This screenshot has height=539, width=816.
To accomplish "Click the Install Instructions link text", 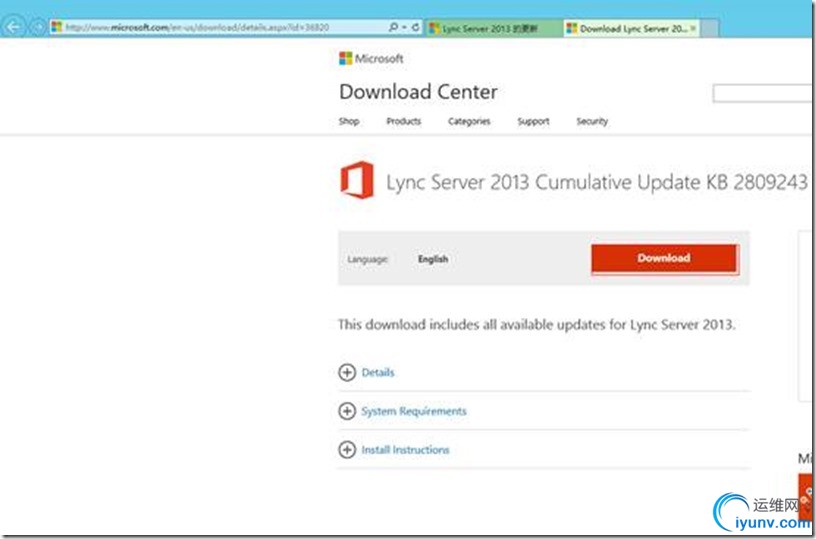I will click(405, 450).
